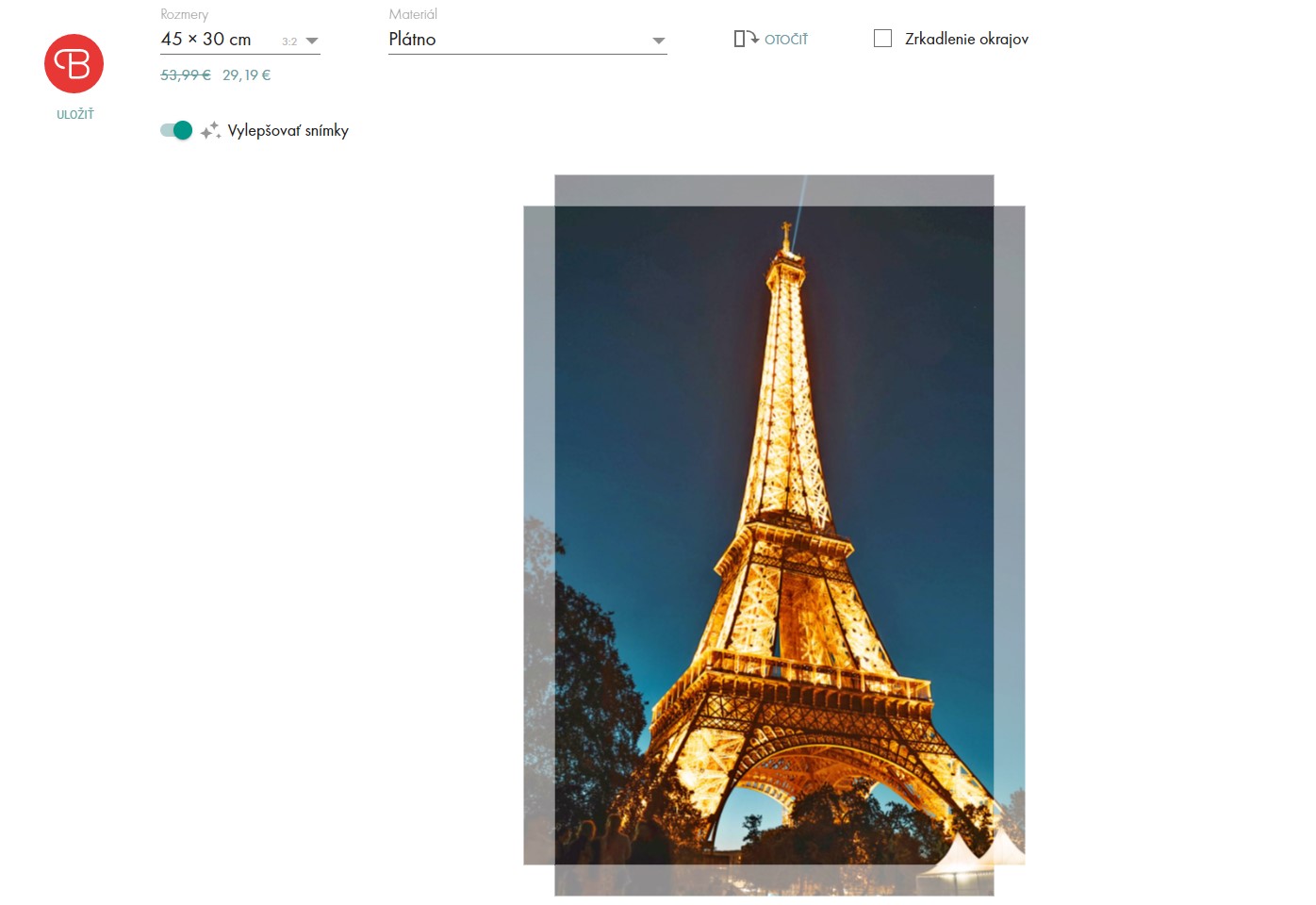This screenshot has width=1316, height=905.
Task: Expand the size dropdown arrow next to 3:2
Action: pyautogui.click(x=313, y=41)
